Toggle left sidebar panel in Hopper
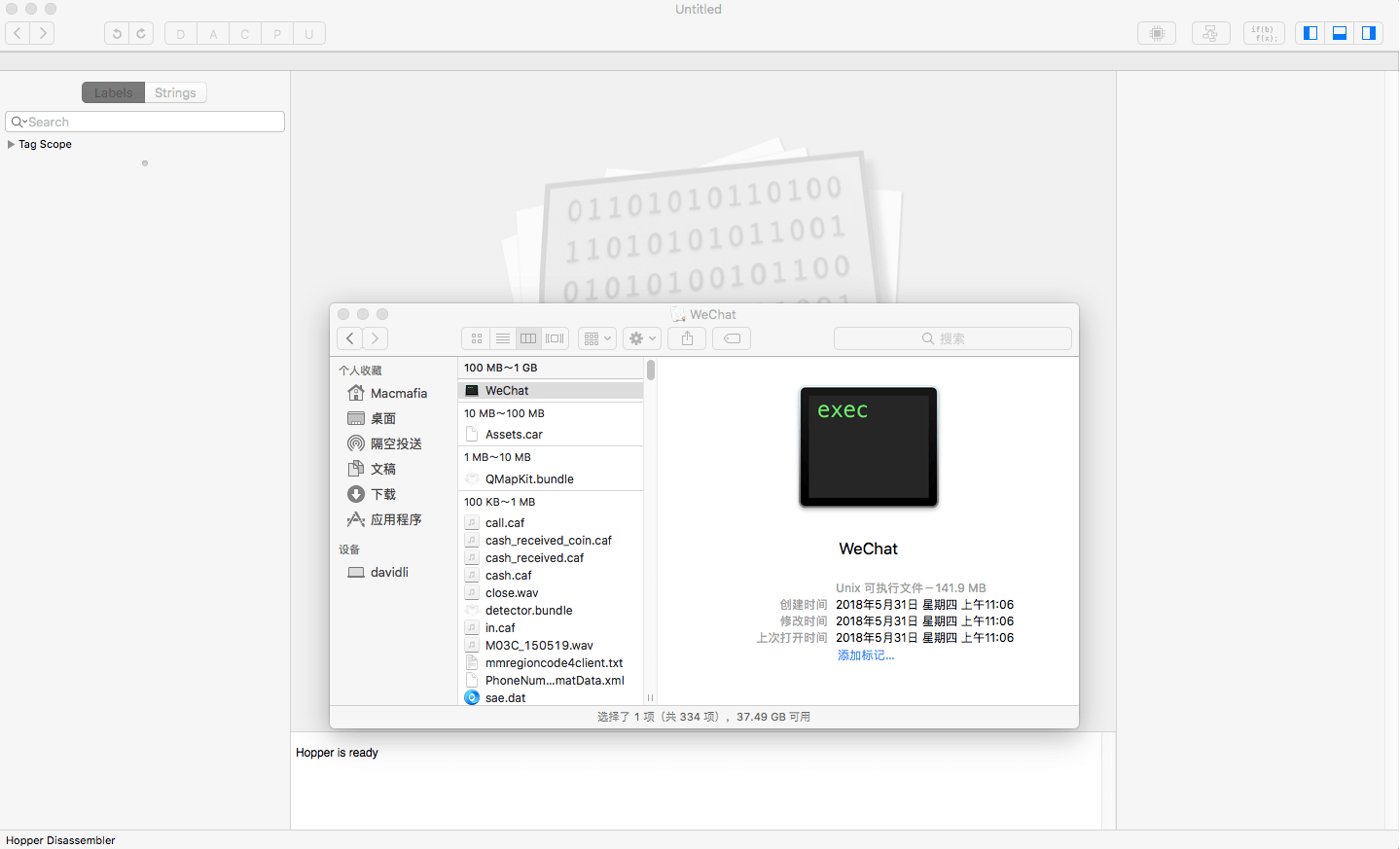 point(1310,33)
